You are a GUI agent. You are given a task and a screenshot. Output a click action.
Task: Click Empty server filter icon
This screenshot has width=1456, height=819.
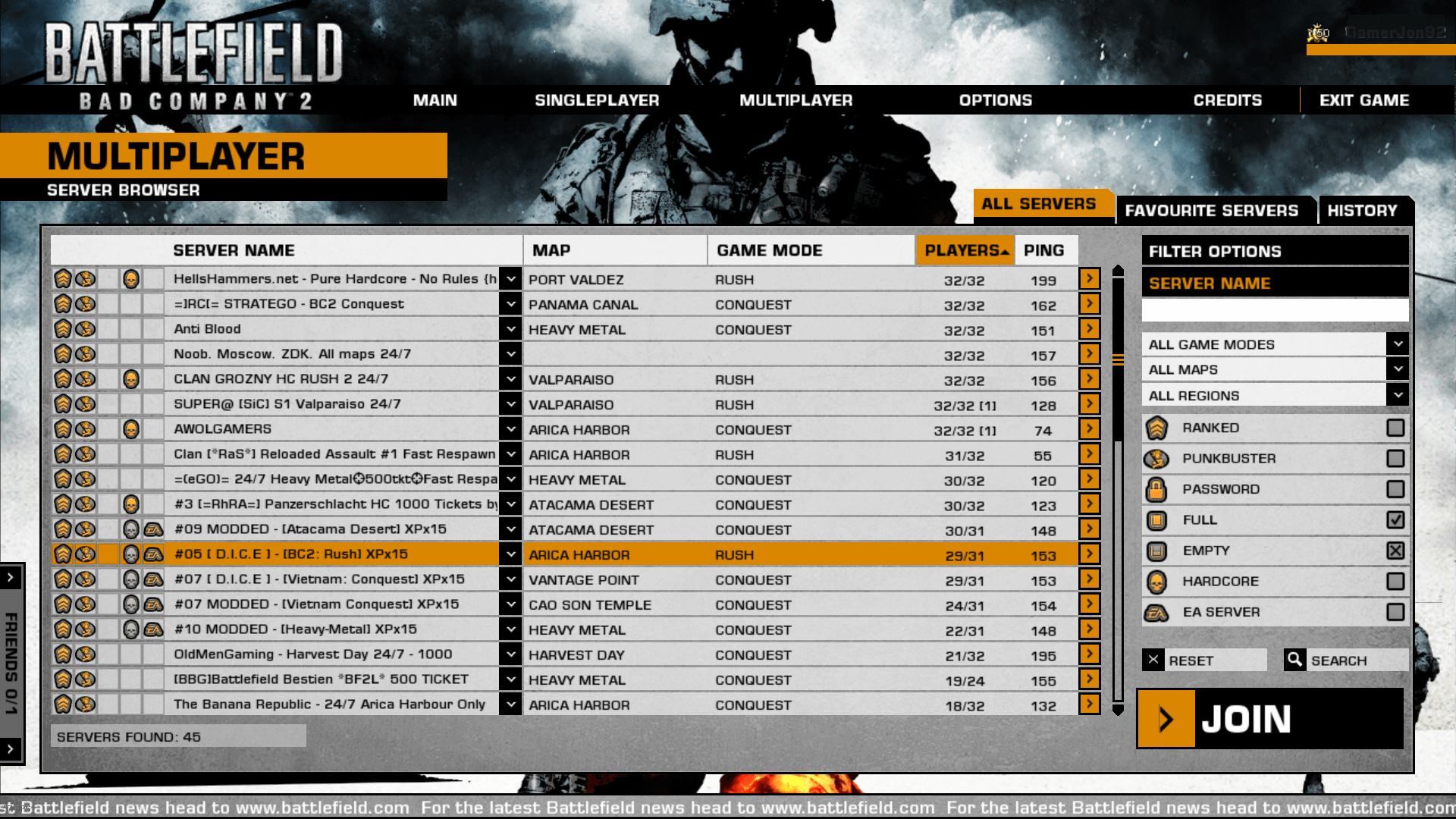pyautogui.click(x=1156, y=551)
